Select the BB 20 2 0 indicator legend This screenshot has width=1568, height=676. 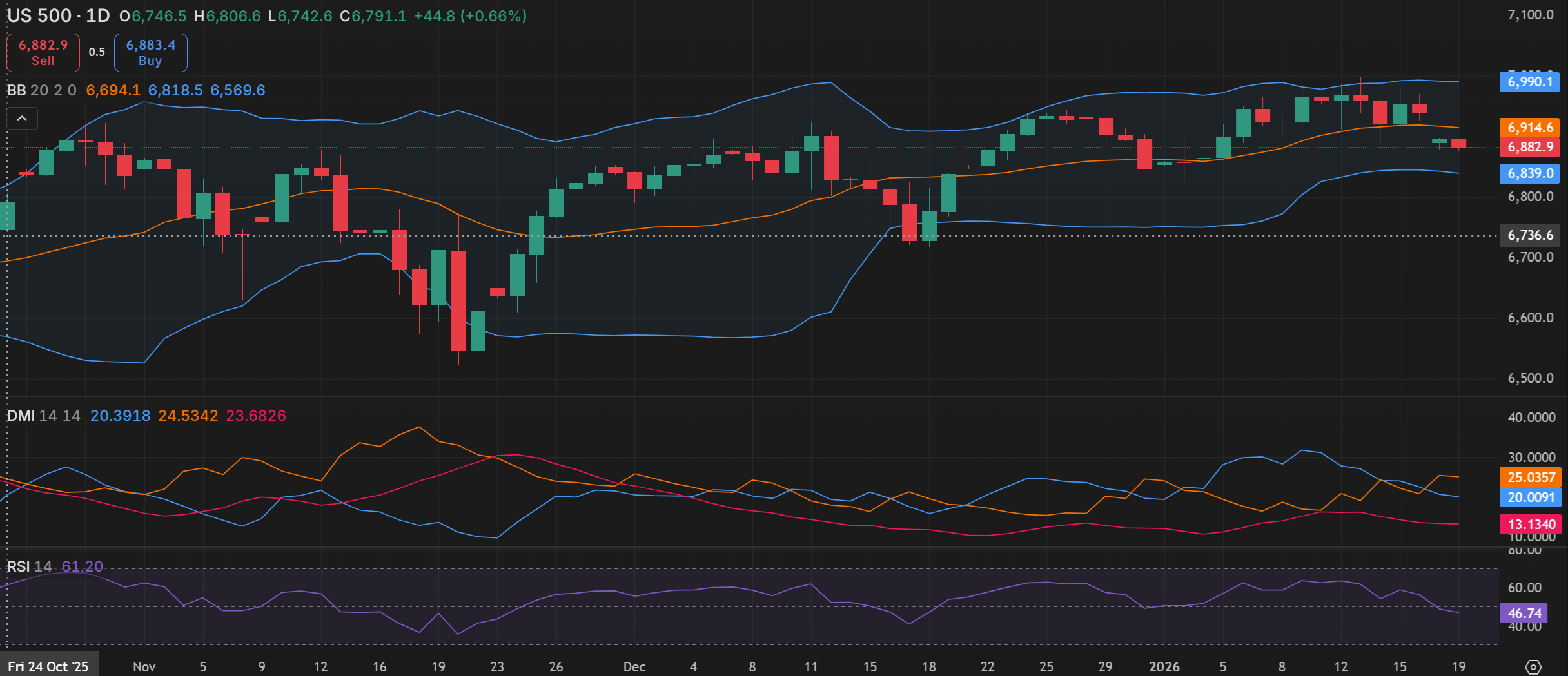[41, 90]
